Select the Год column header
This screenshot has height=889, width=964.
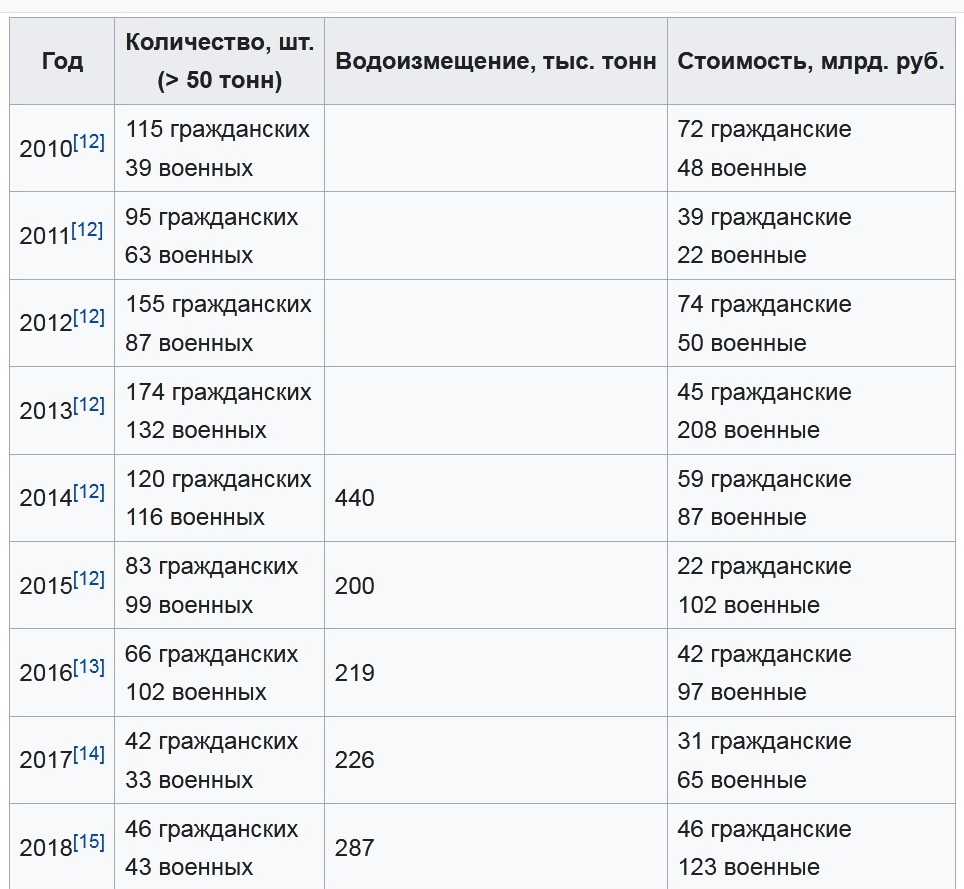[x=62, y=61]
